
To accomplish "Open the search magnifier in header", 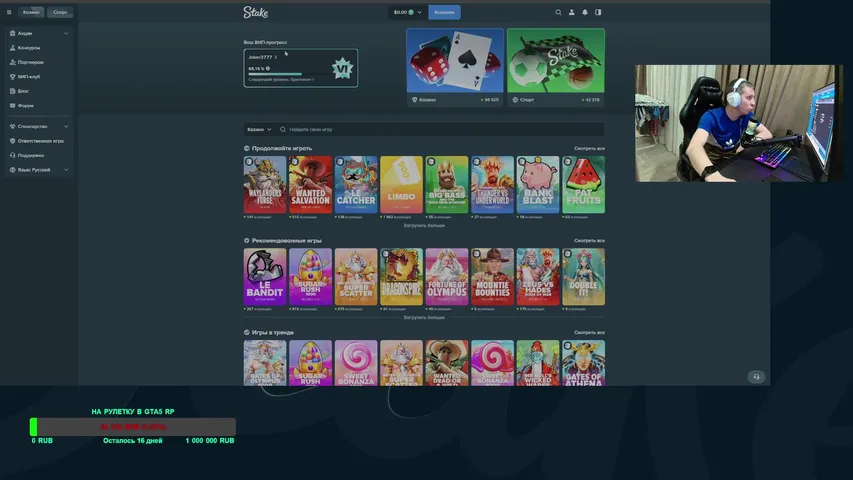I will [558, 12].
